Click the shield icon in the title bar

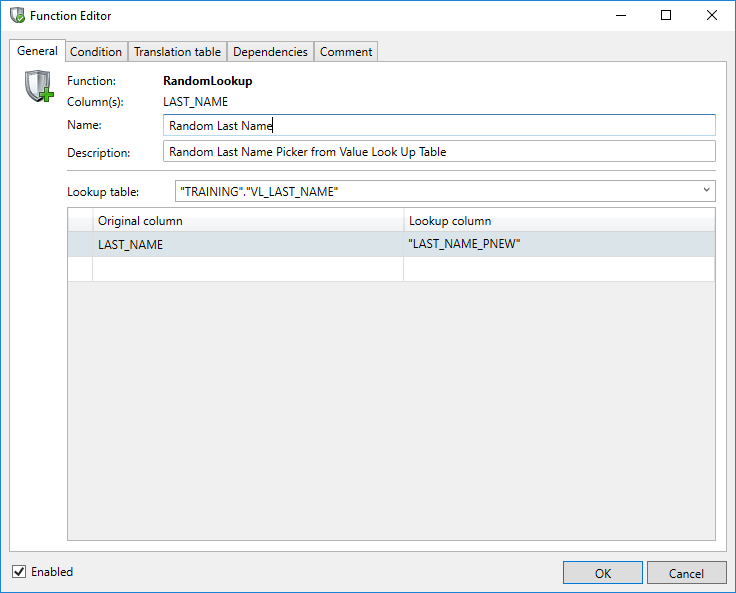pos(17,16)
